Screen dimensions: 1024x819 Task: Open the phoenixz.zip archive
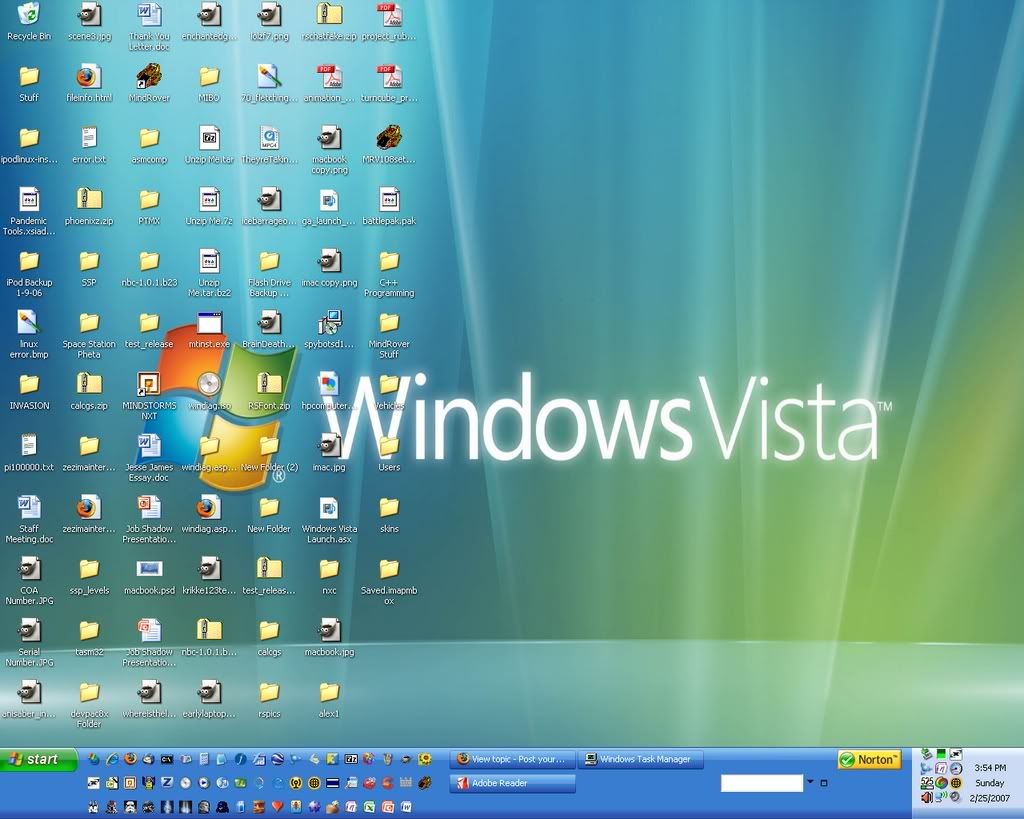point(89,206)
